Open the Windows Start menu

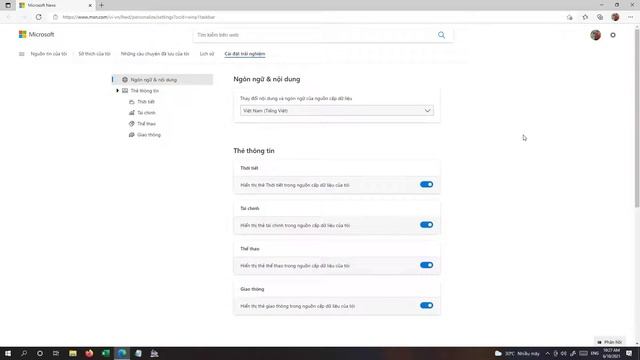point(8,353)
